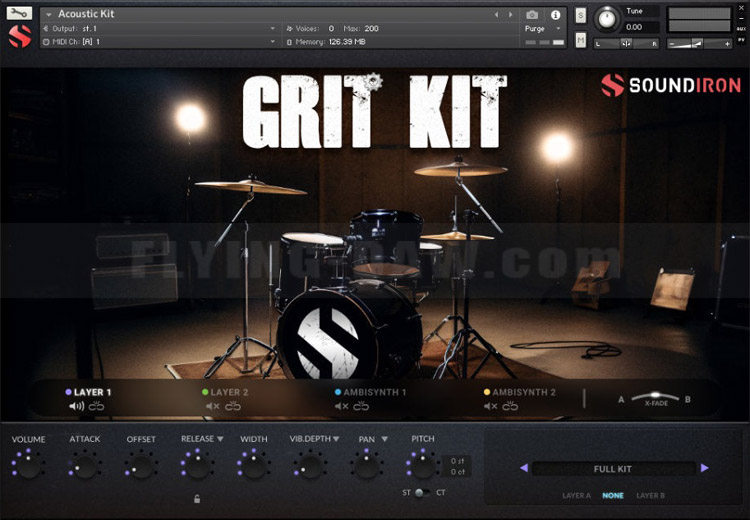Unmute Ambisynth 1 with speaker icon
This screenshot has height=520, width=750.
[x=342, y=406]
